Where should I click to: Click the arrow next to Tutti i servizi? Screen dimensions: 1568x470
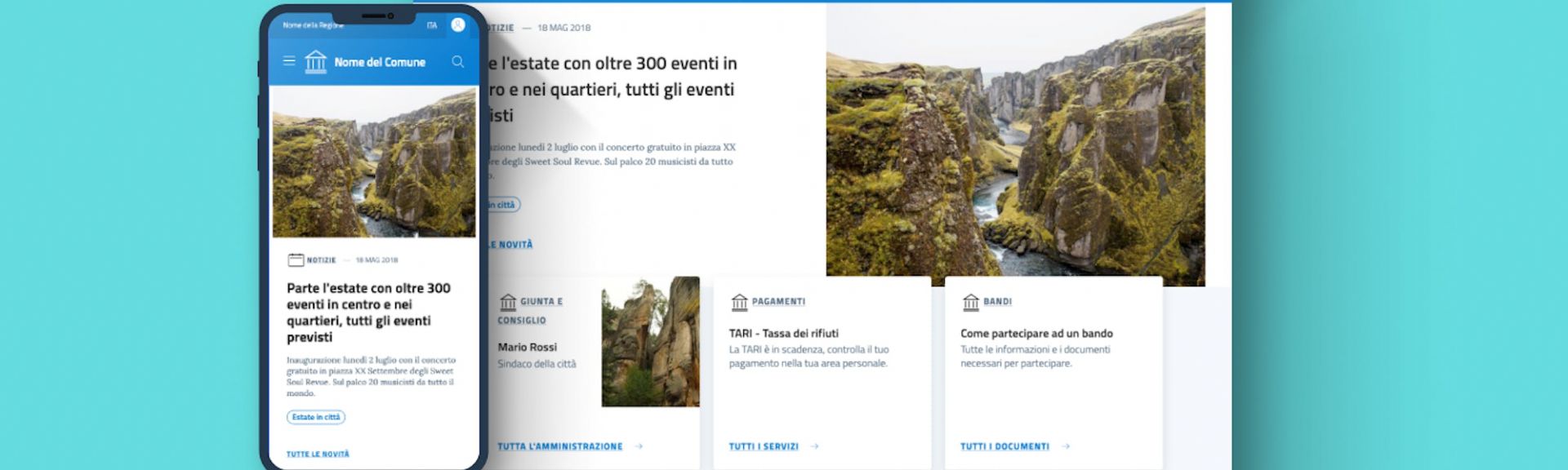click(x=814, y=446)
